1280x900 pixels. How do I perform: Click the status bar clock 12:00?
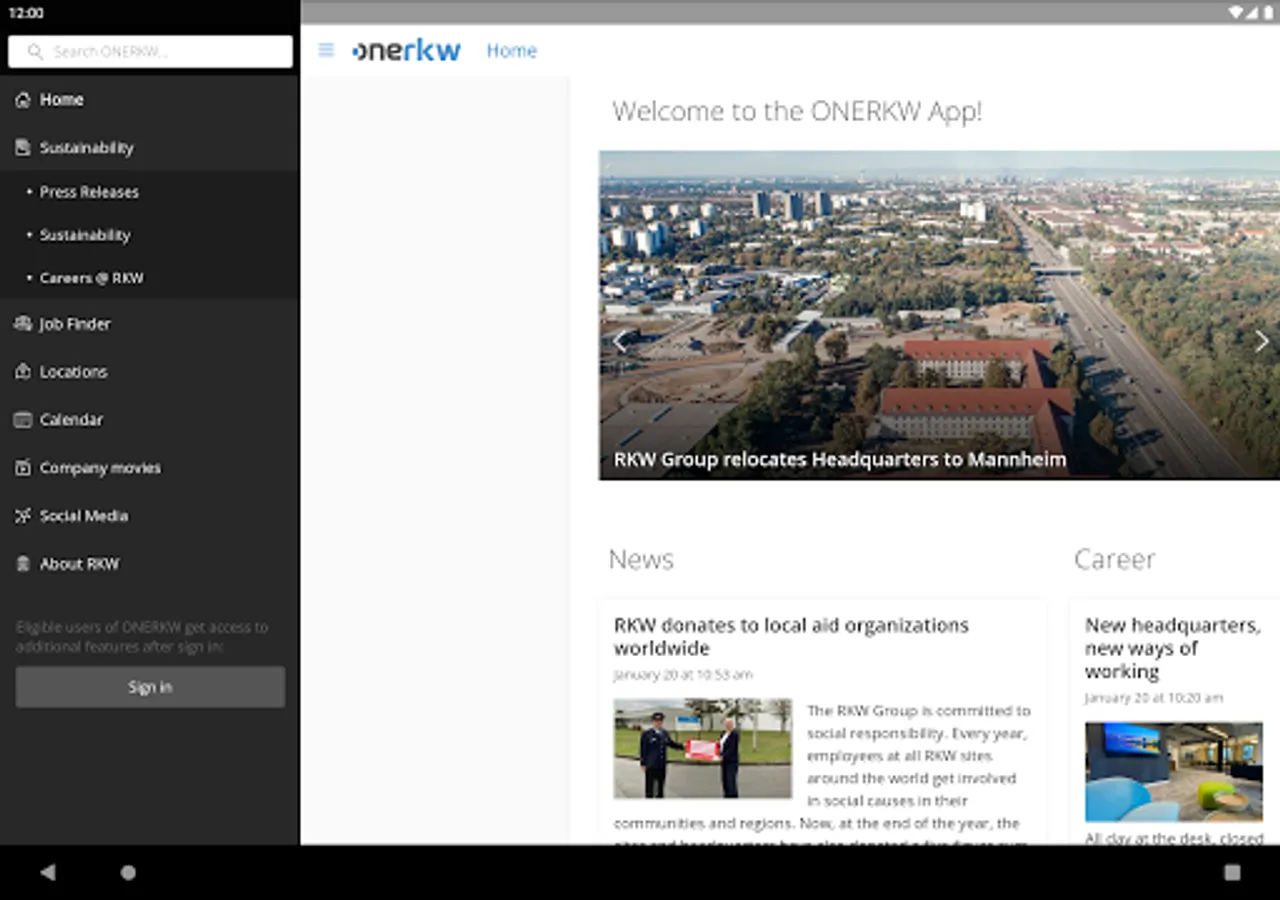pyautogui.click(x=26, y=13)
